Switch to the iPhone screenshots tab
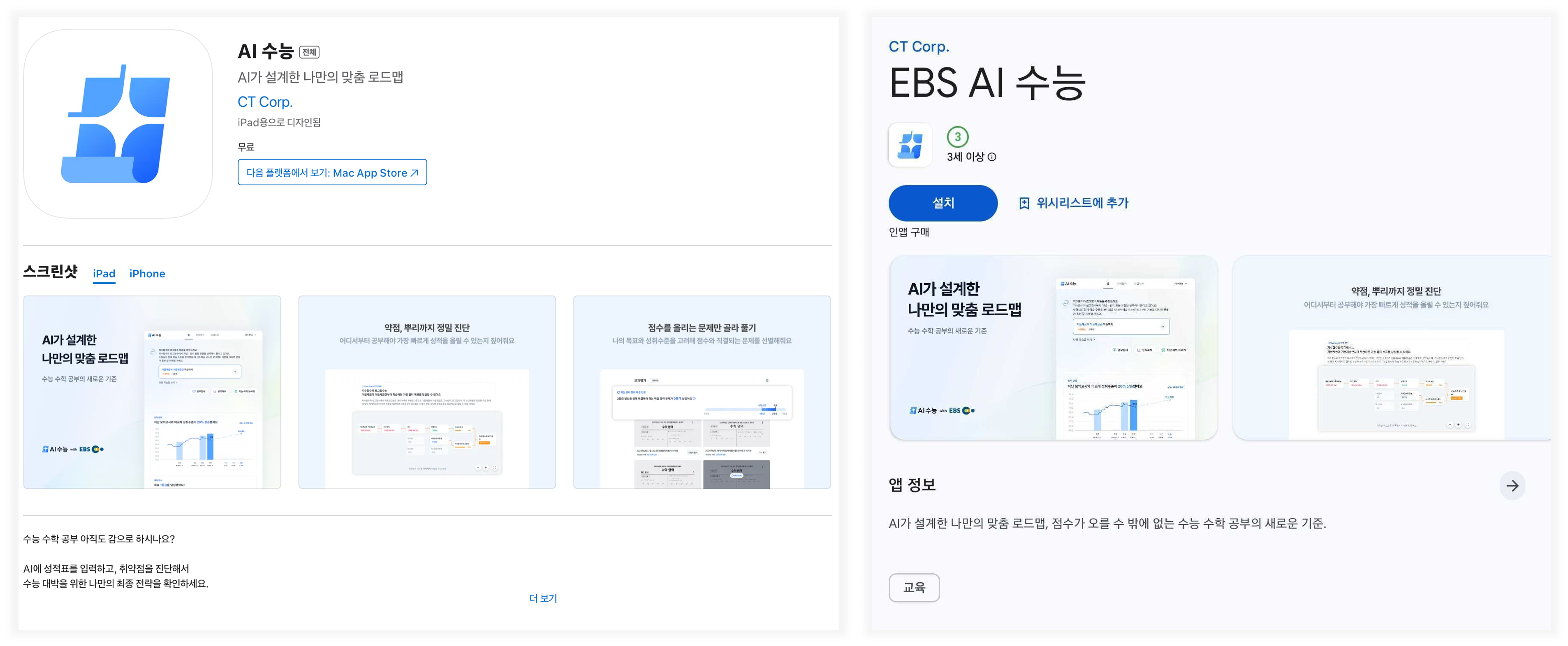Image resolution: width=1568 pixels, height=646 pixels. (147, 274)
